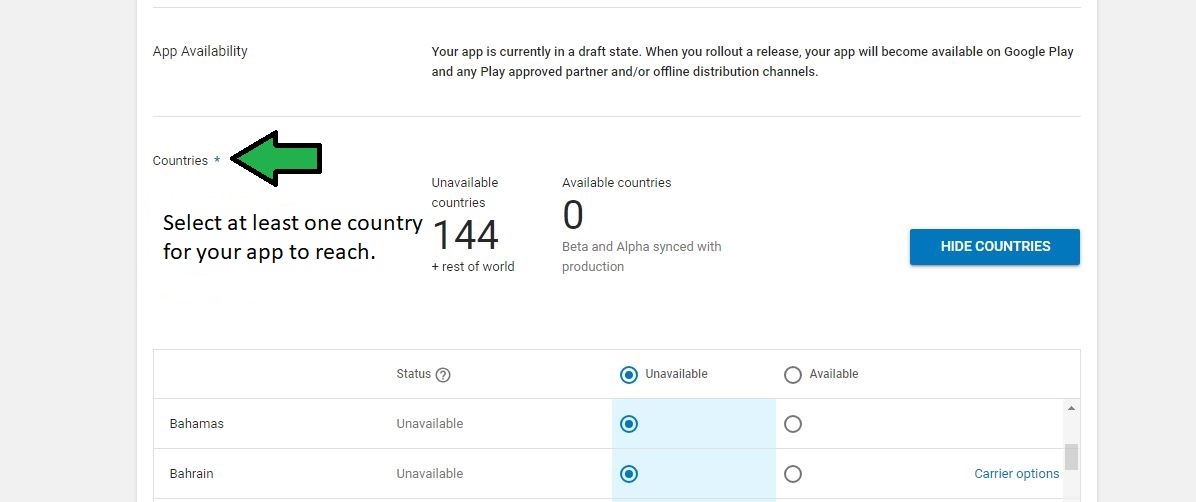Open Carrier options for Bahrain
Image resolution: width=1196 pixels, height=502 pixels.
click(x=1017, y=474)
